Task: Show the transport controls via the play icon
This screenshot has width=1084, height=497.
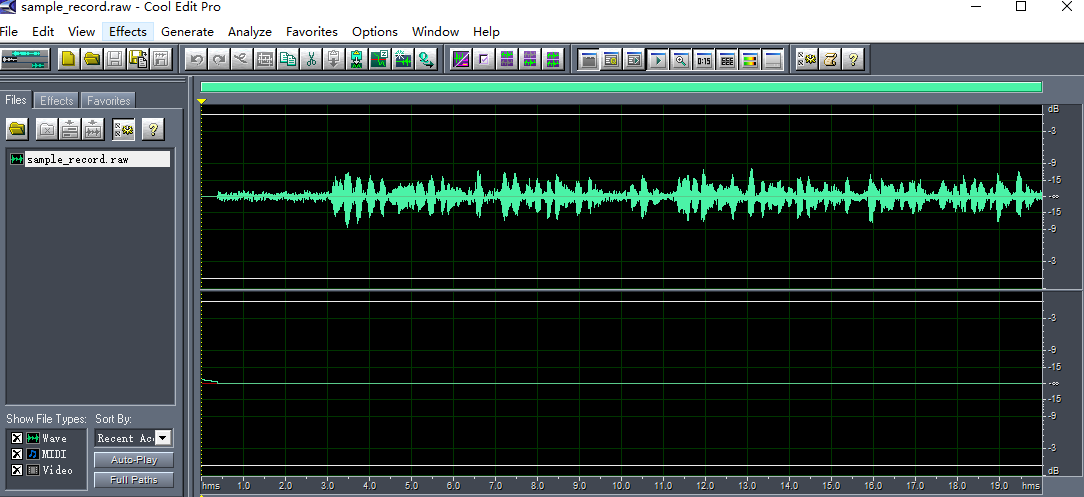Action: [658, 60]
